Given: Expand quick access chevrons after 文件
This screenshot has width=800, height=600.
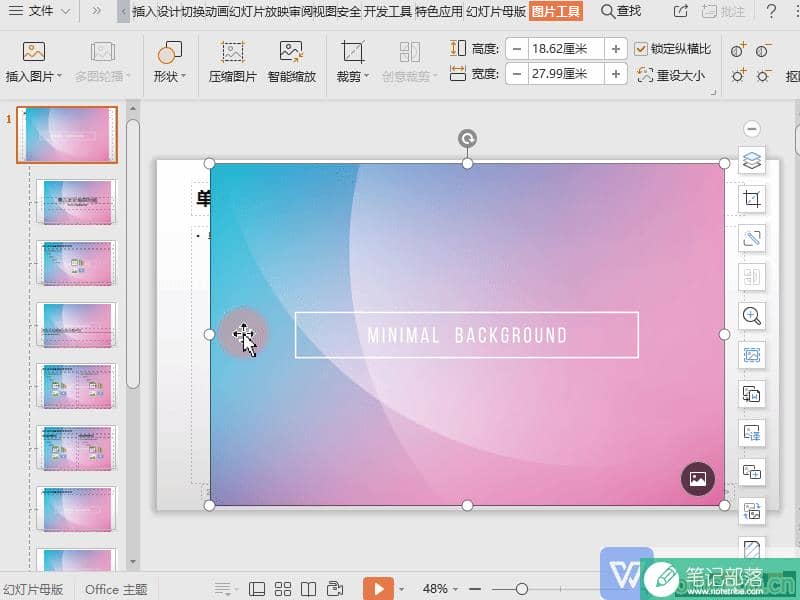Looking at the screenshot, I should 95,11.
